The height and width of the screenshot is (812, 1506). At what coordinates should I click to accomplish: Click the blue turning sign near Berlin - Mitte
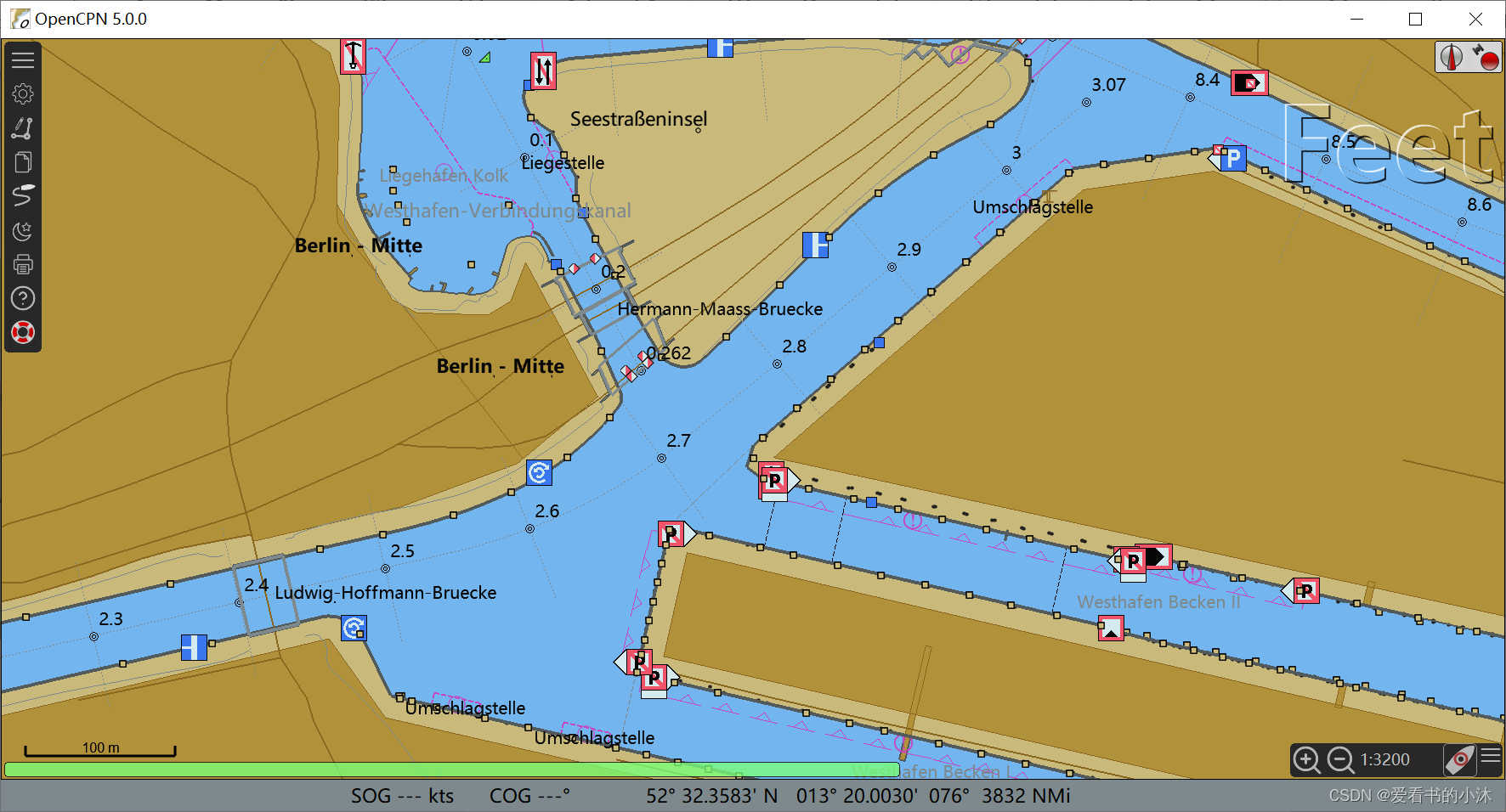539,472
